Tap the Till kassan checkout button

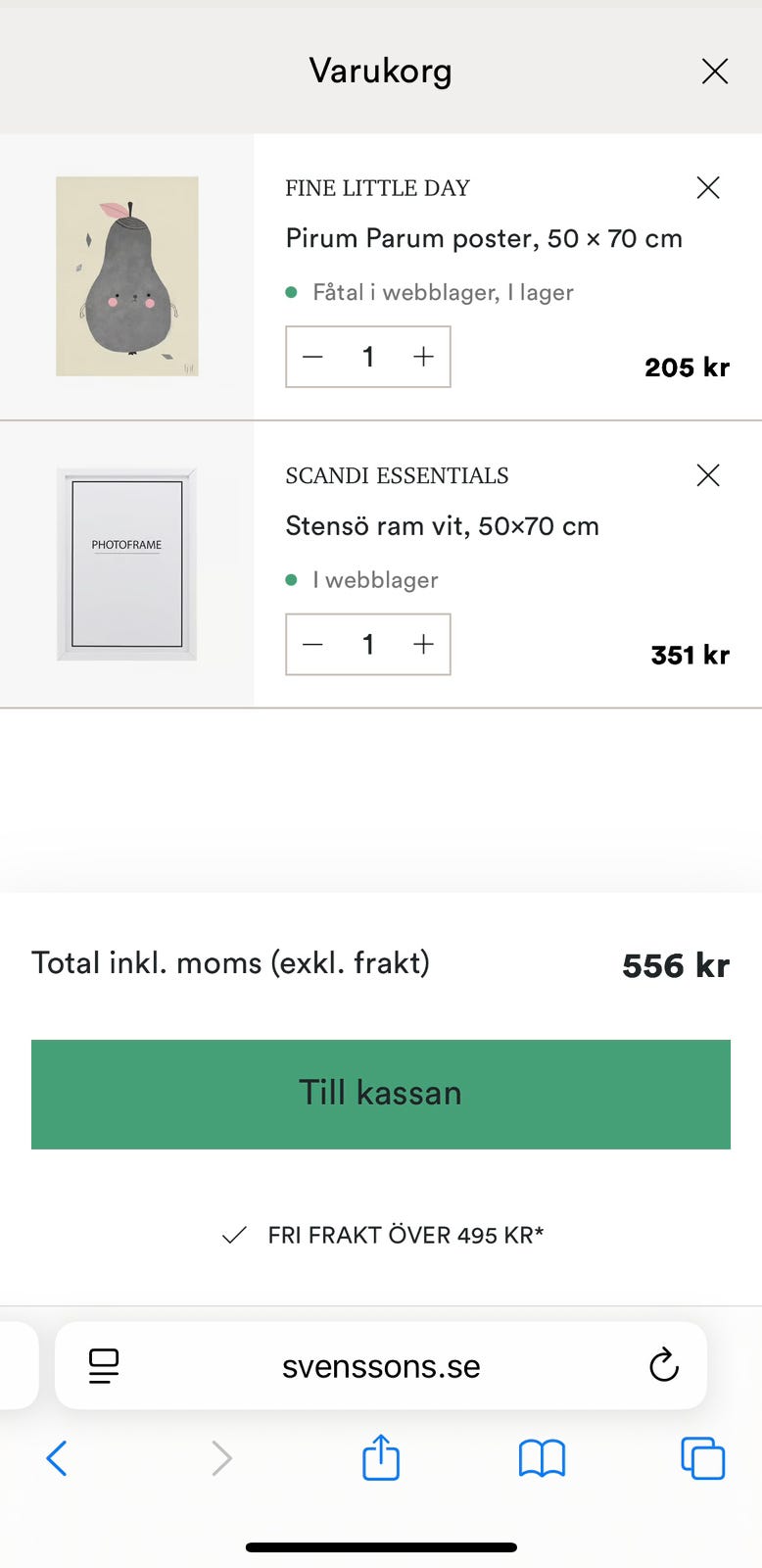pos(381,1094)
